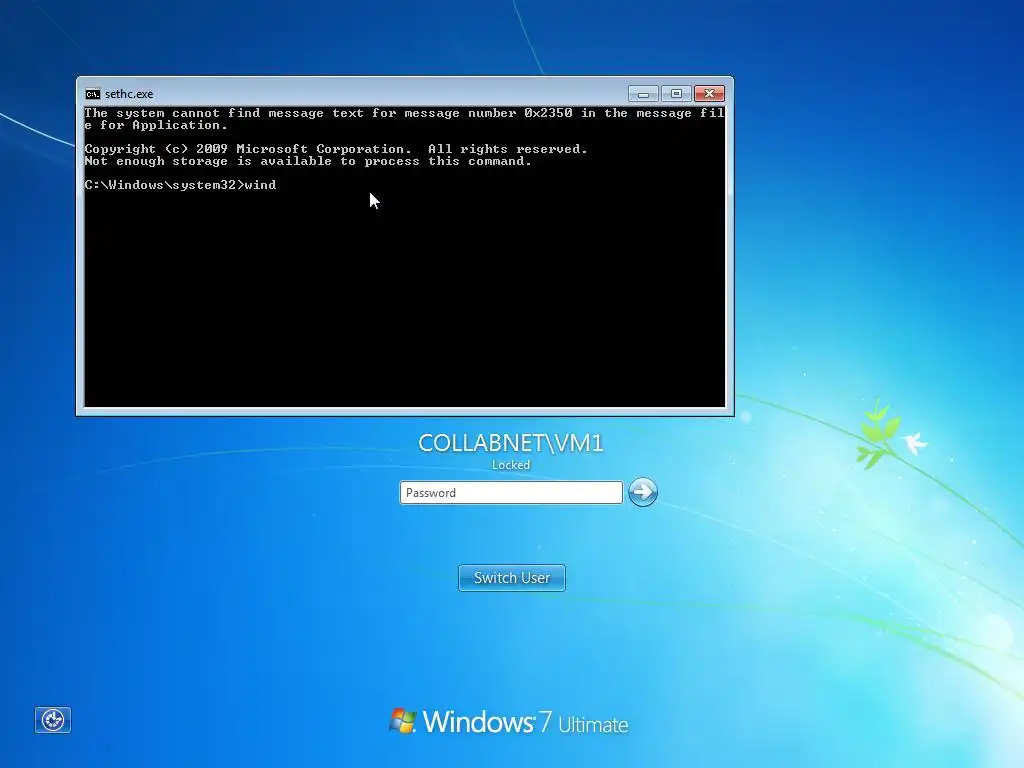Submit password with the arrow button
Image resolution: width=1024 pixels, height=768 pixels.
click(x=643, y=492)
